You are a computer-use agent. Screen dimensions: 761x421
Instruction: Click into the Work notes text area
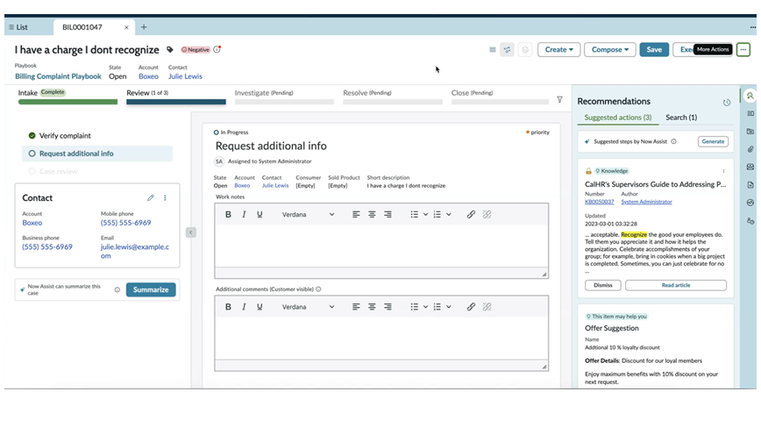[x=381, y=245]
